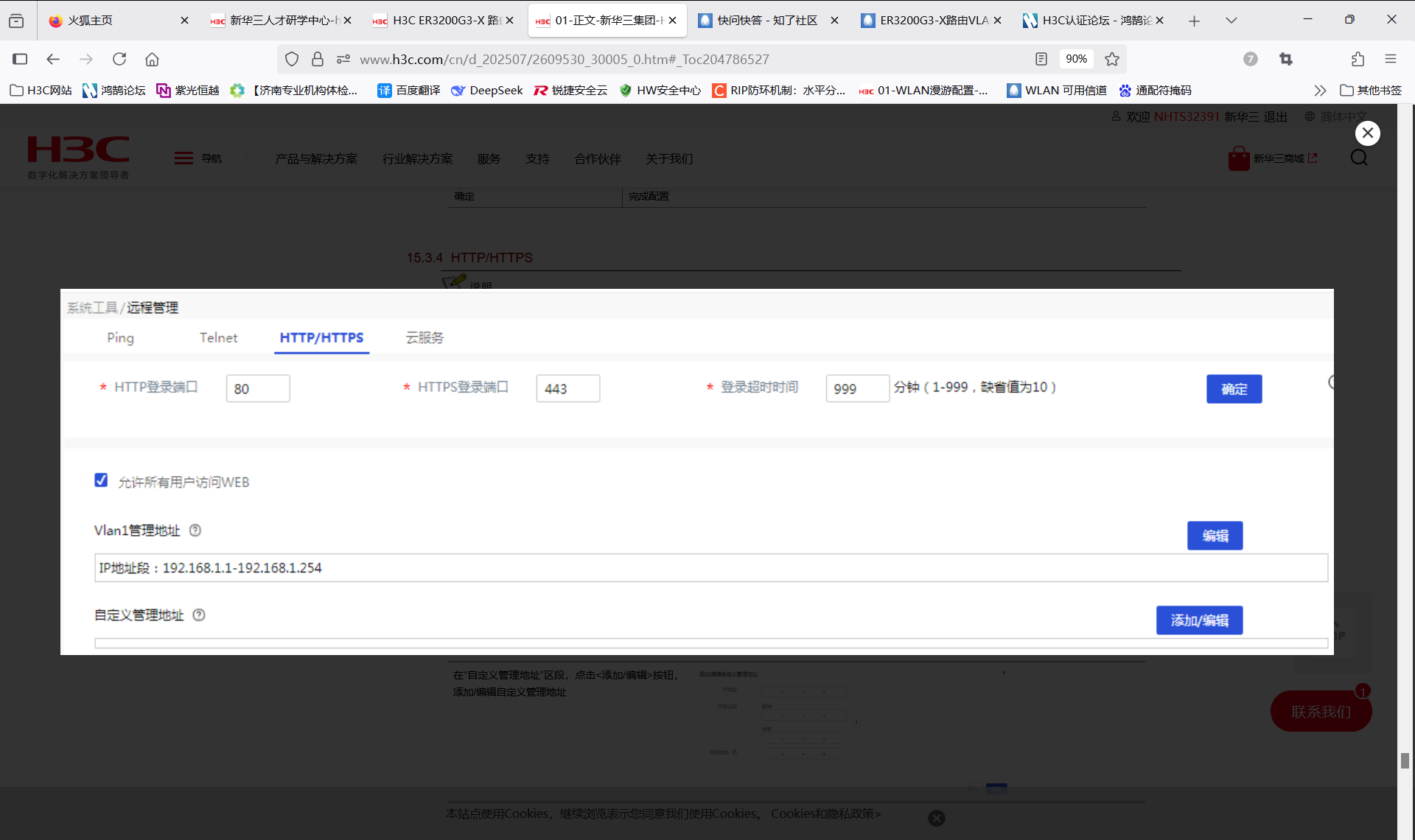The width and height of the screenshot is (1415, 840).
Task: Open the 百度翻译 bookmark
Action: click(x=409, y=90)
